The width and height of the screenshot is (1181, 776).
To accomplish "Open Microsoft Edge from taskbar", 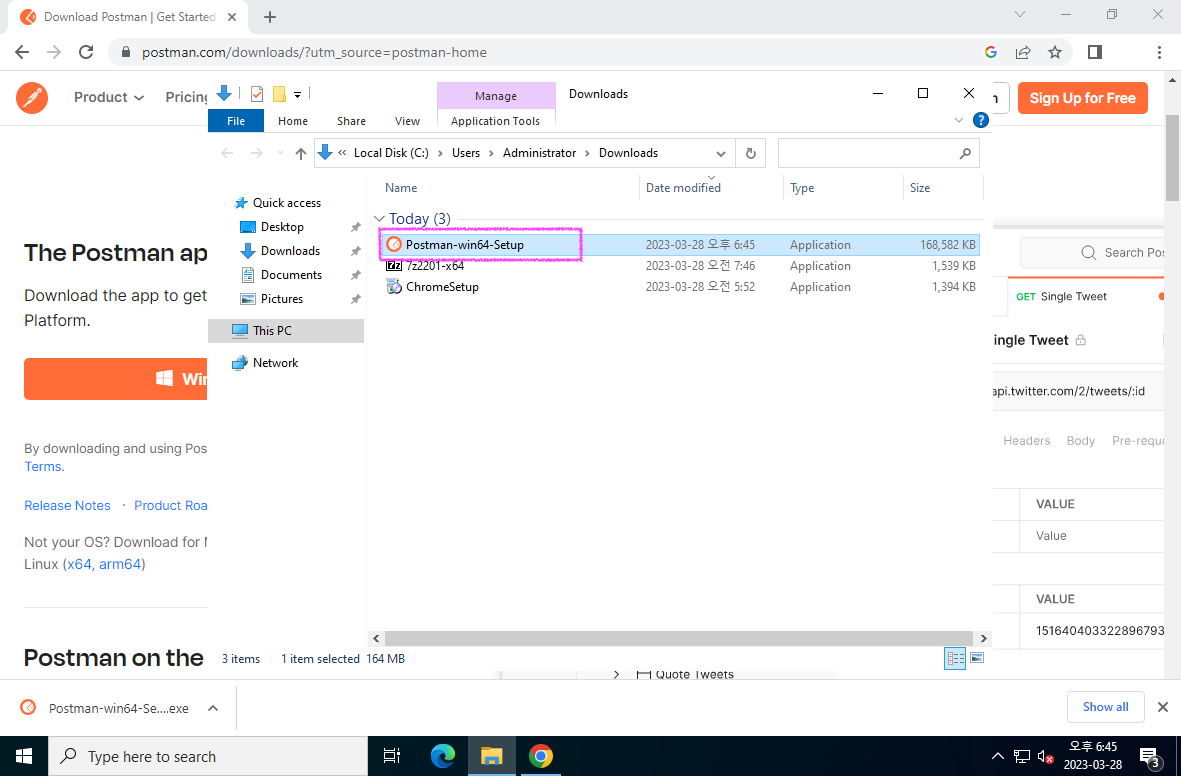I will pos(443,756).
